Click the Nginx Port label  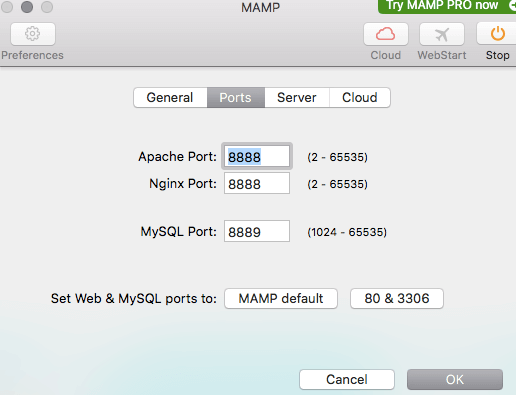pos(183,183)
